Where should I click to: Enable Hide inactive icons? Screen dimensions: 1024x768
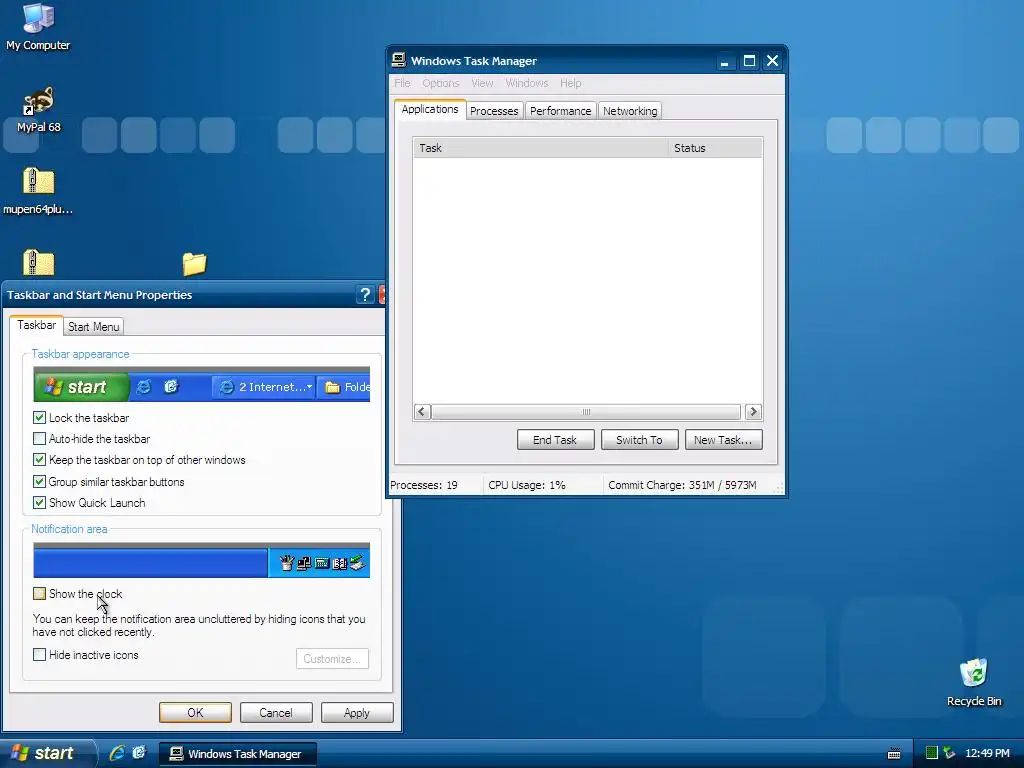click(x=39, y=654)
